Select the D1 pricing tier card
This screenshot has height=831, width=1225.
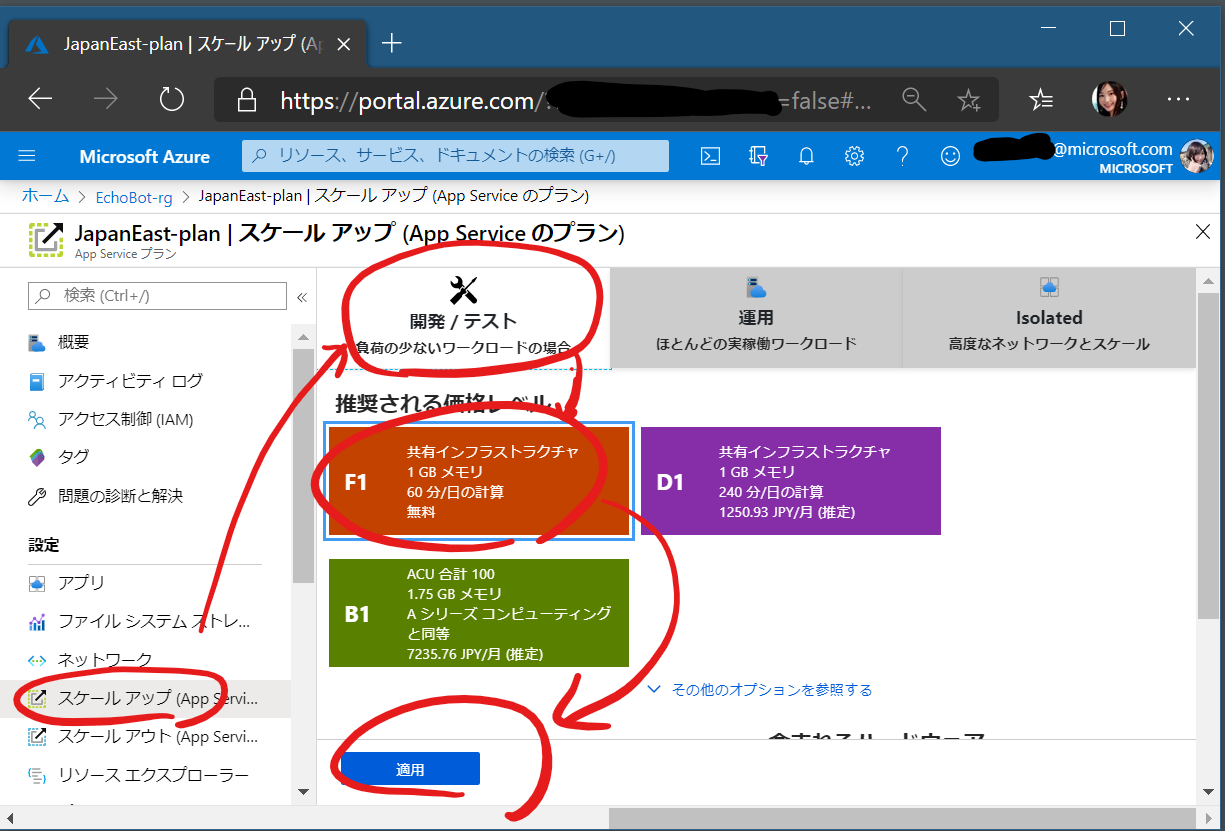pos(791,481)
